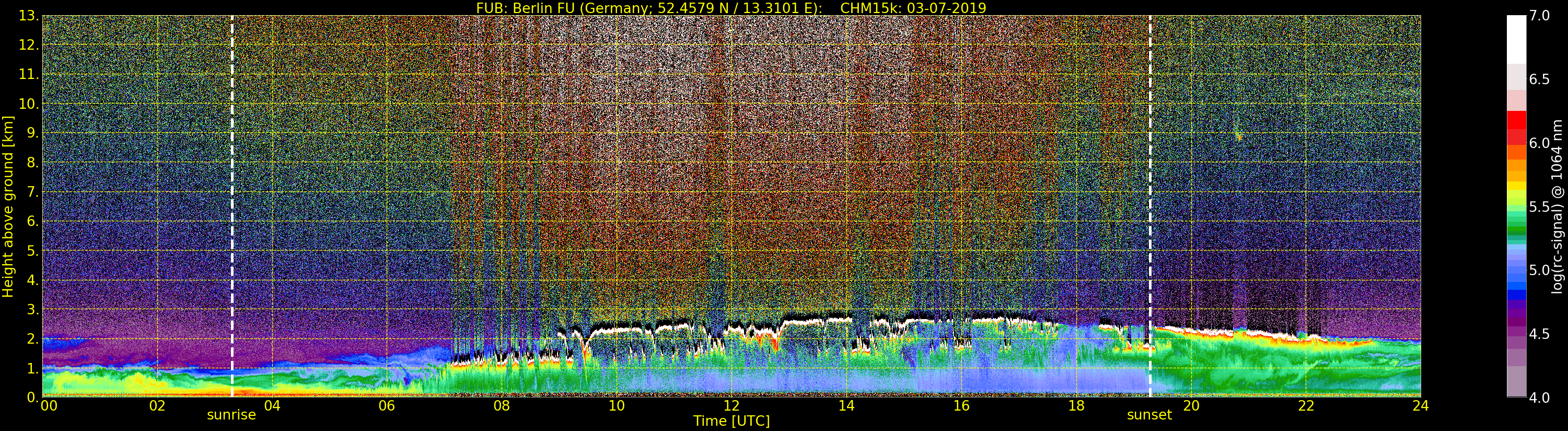Click the time axis tick "14"
Screen dimensions: 1568x431
pos(846,406)
